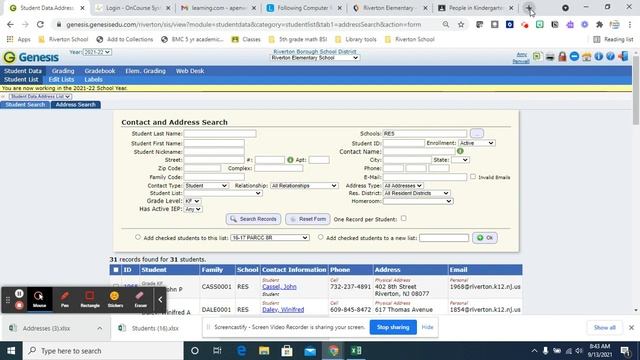Click the Genesis help question icon
Image resolution: width=640 pixels, height=360 pixels.
click(610, 56)
